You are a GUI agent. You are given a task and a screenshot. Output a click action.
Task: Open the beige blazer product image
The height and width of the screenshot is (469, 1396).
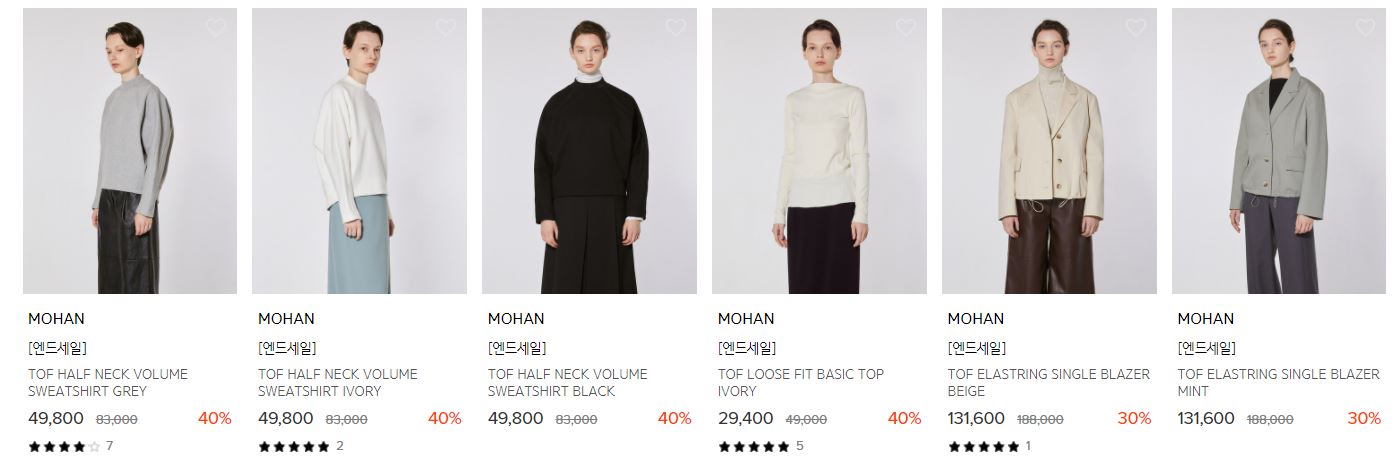tap(1050, 151)
